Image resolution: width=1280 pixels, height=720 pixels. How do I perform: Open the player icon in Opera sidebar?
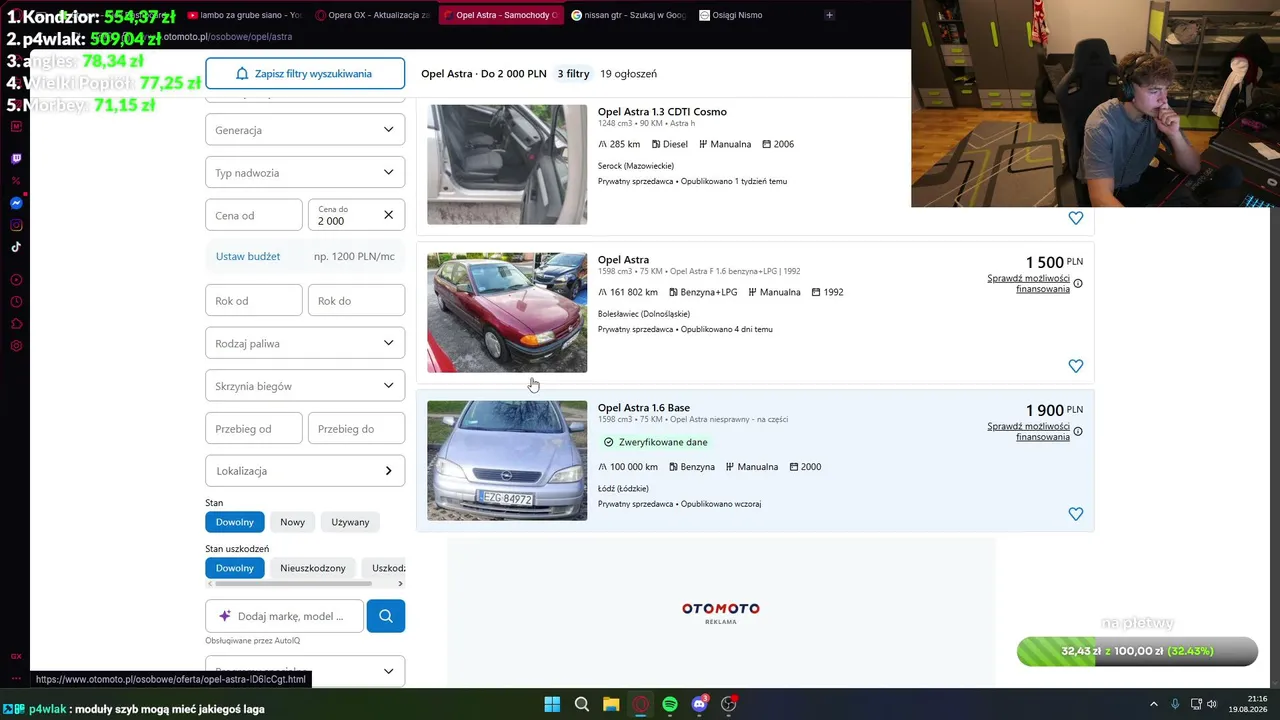pyautogui.click(x=16, y=280)
